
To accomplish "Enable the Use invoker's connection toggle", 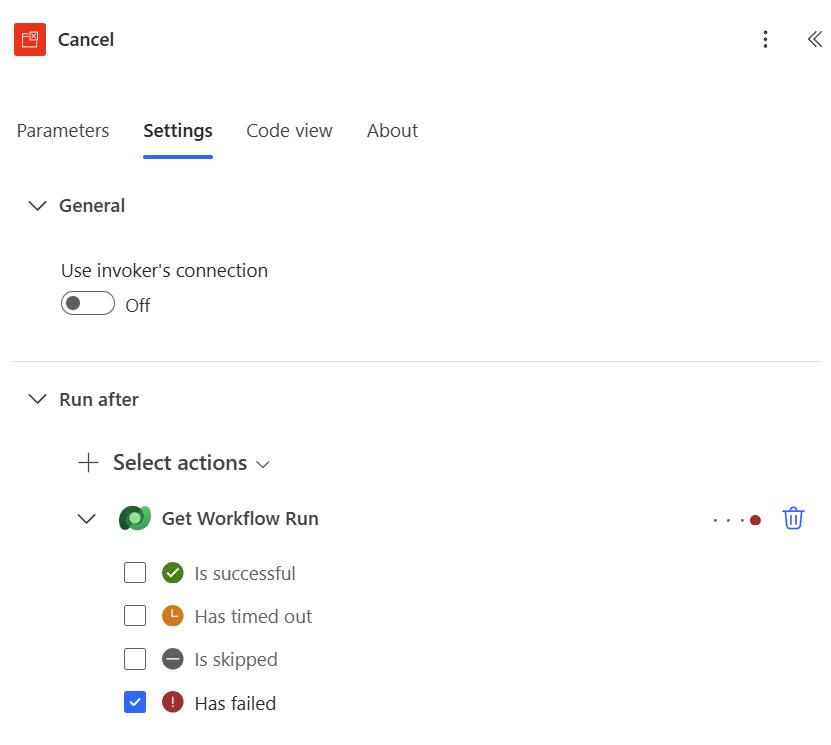I will tap(88, 303).
